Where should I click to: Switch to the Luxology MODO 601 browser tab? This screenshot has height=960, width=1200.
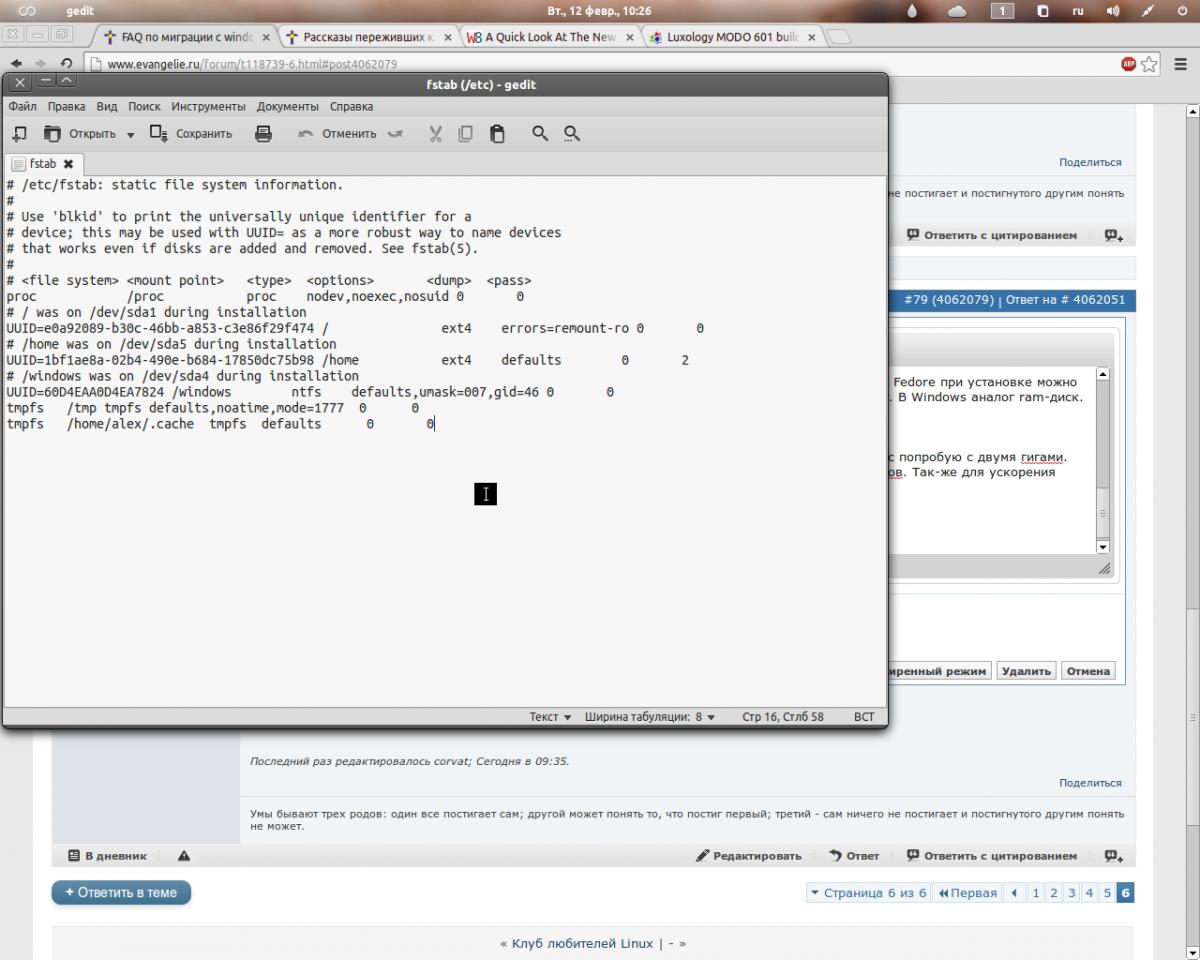[x=730, y=37]
